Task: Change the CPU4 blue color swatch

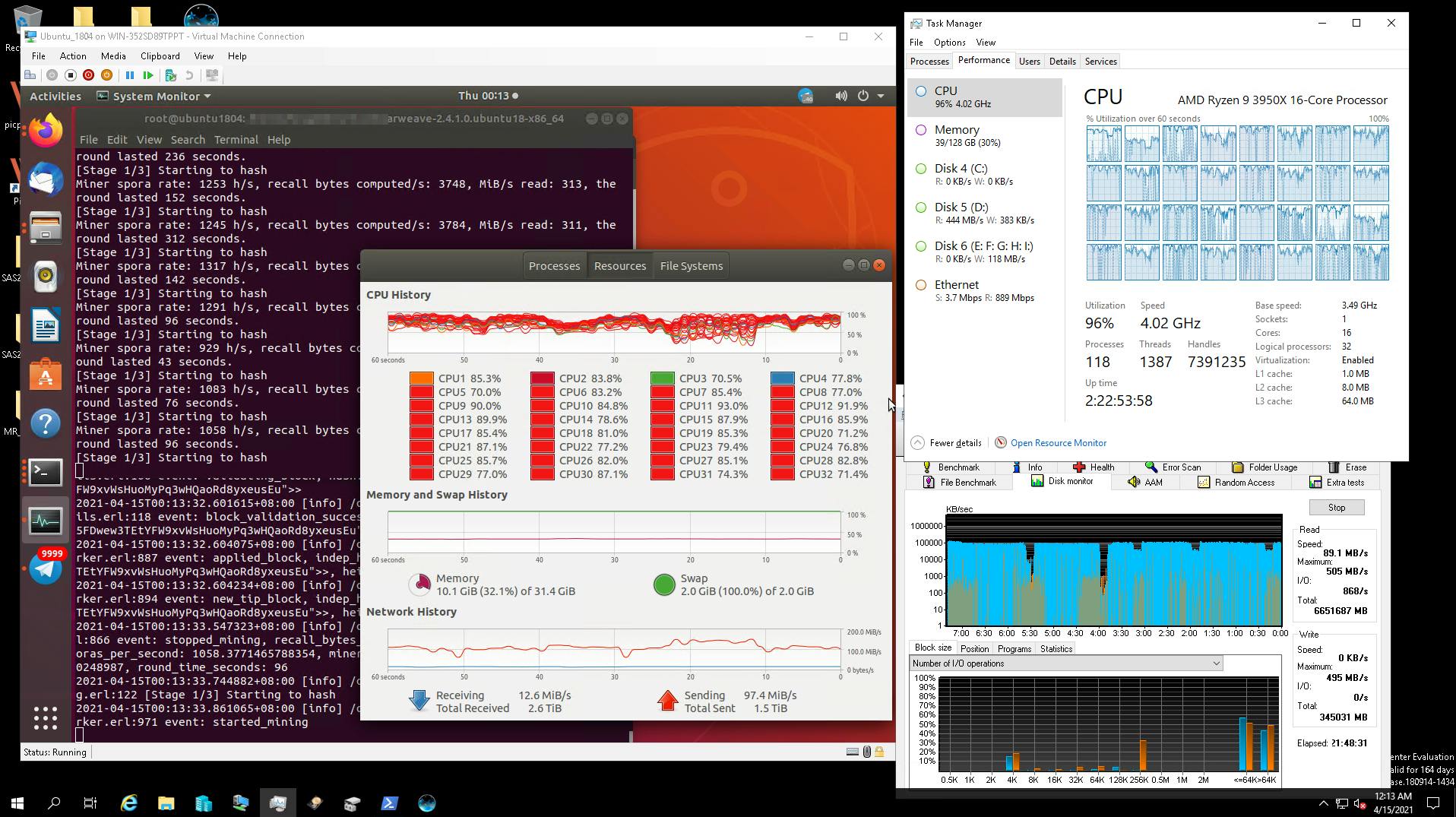Action: tap(783, 378)
